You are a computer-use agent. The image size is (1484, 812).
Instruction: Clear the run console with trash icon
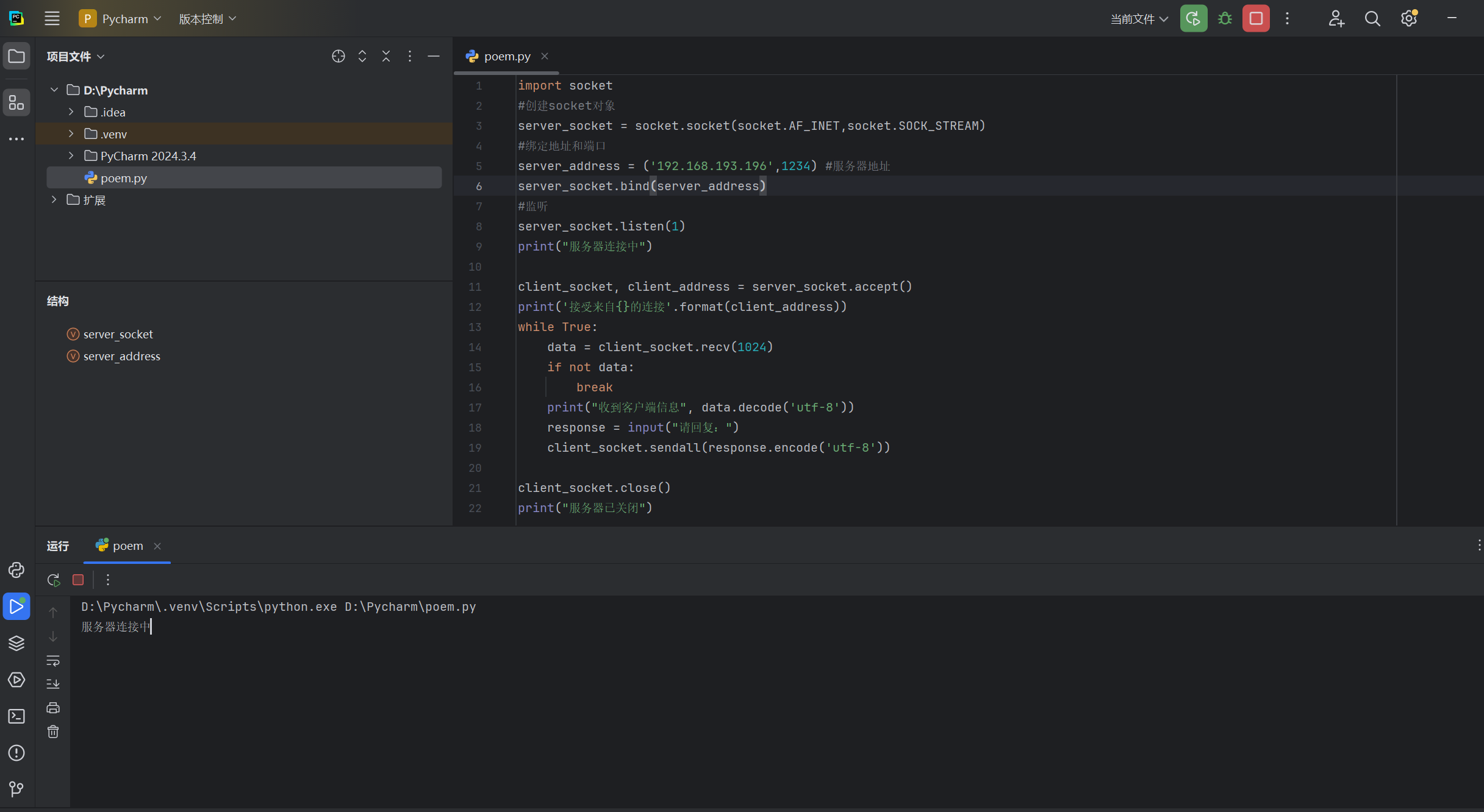53,732
